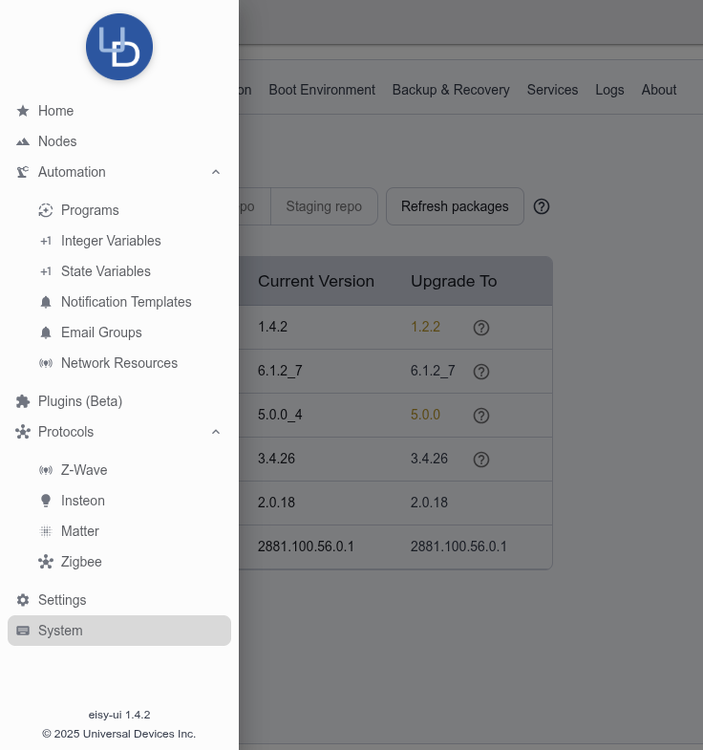703x750 pixels.
Task: Click the Universal Devices Inc. copyright text
Action: 119,734
